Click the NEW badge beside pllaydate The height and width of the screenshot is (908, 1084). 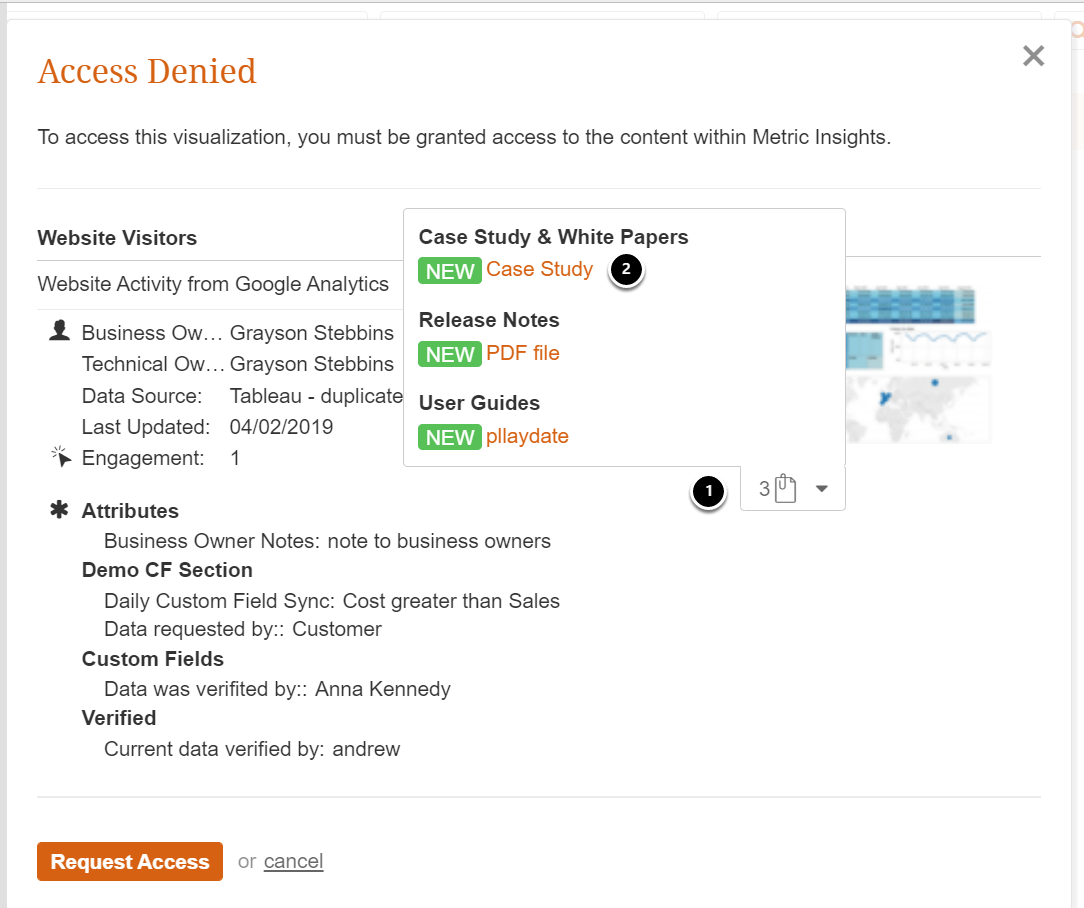pyautogui.click(x=450, y=438)
